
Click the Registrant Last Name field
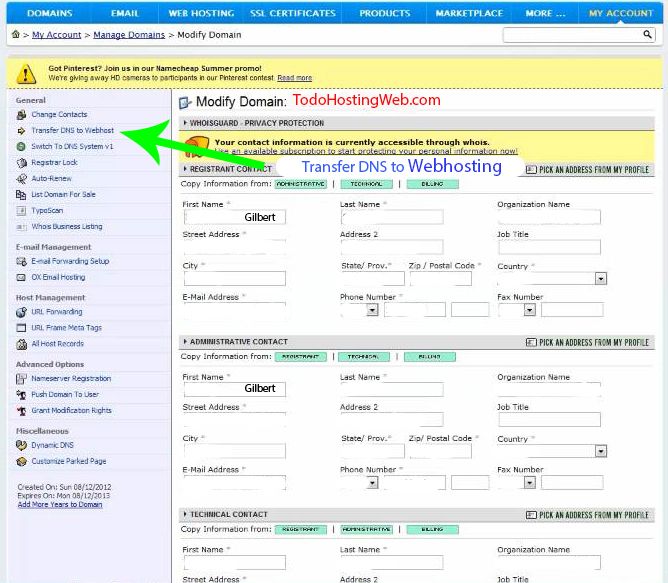click(392, 217)
